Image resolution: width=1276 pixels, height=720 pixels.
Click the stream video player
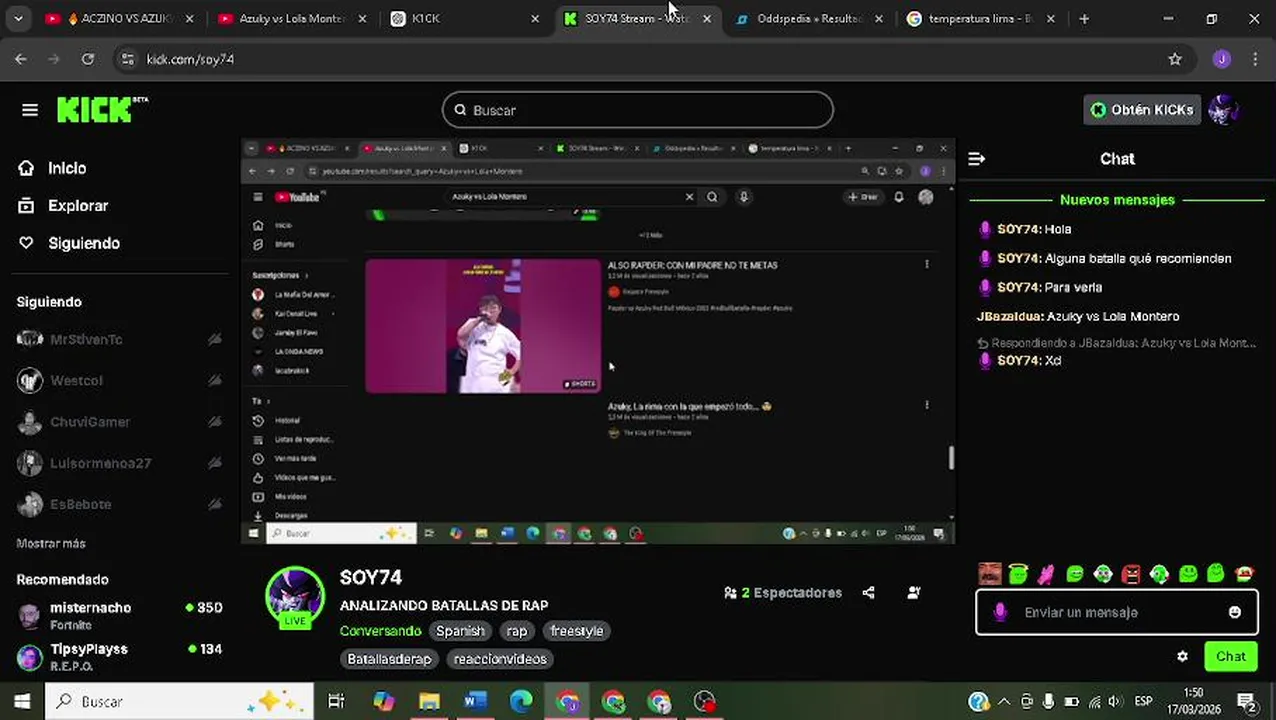(x=598, y=341)
